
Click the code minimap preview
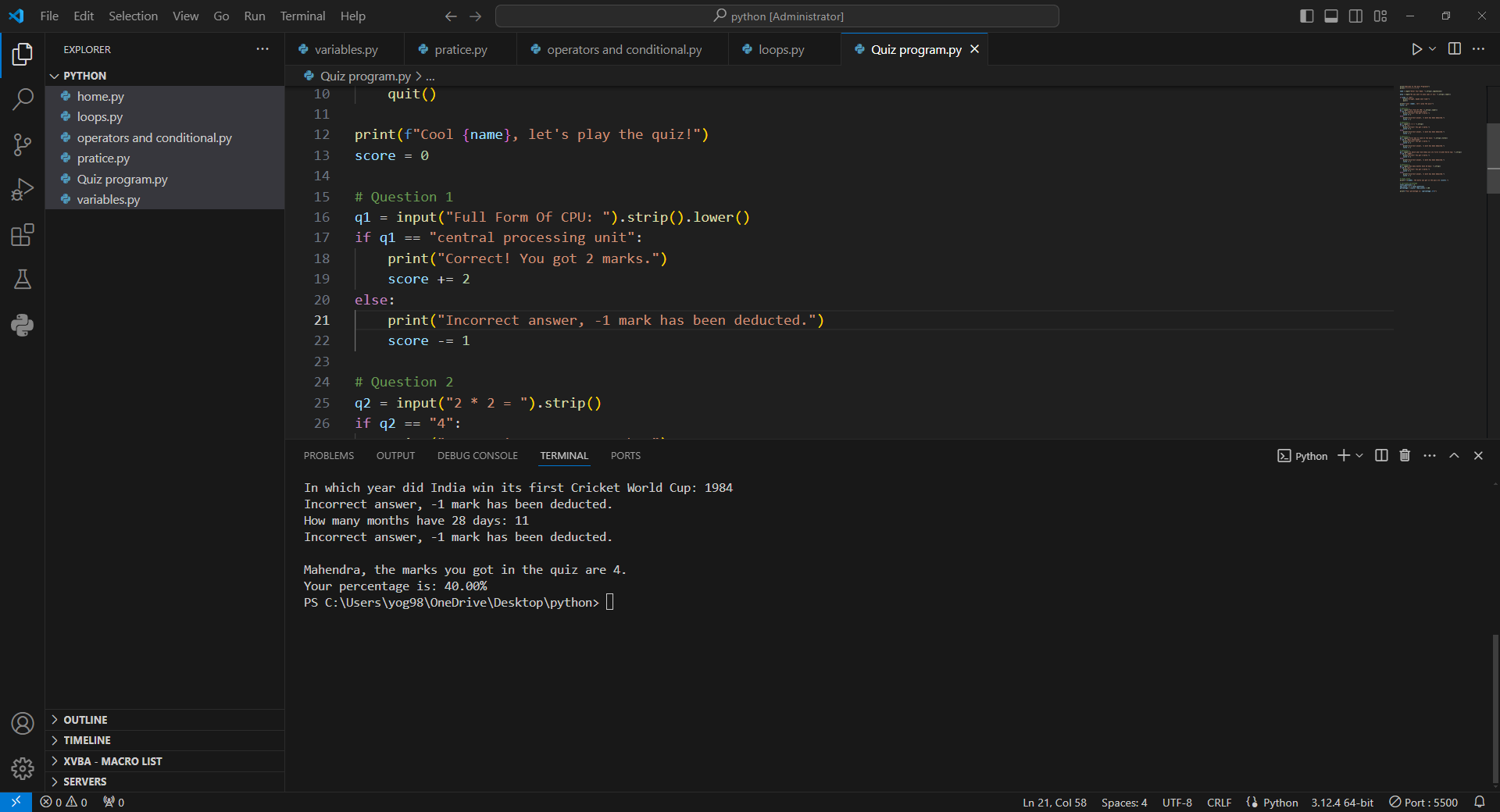1440,139
